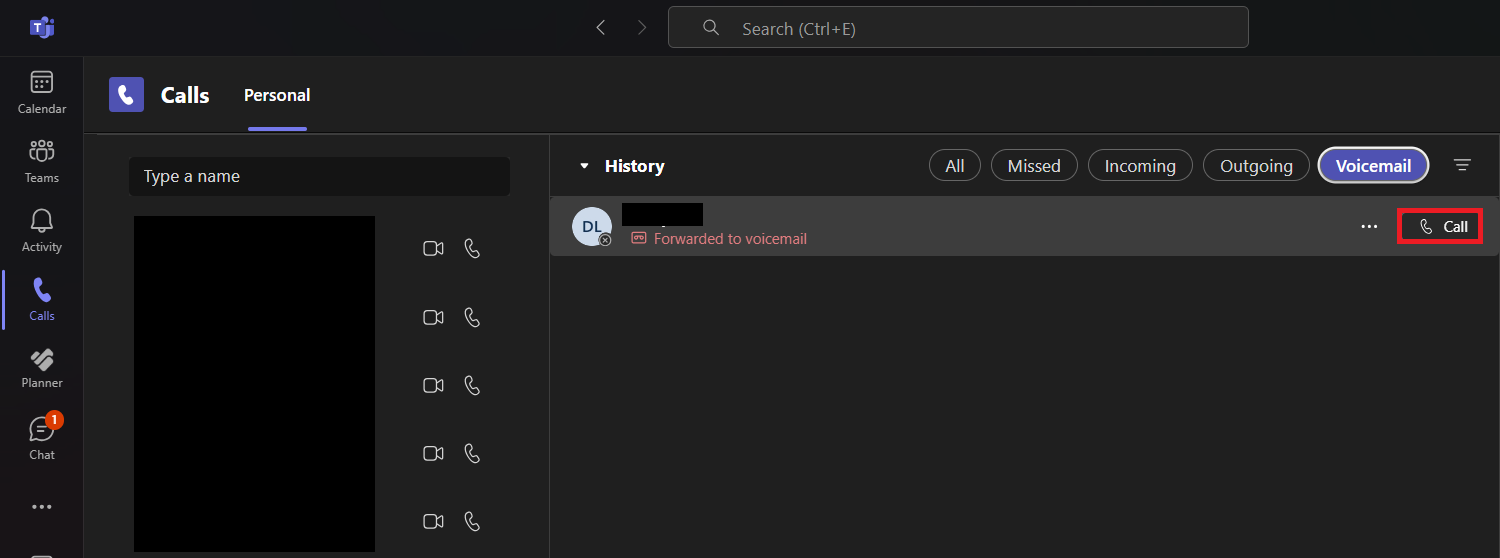Screen dimensions: 1500x558
Task: Open Chat with one unread notification
Action: [x=42, y=438]
